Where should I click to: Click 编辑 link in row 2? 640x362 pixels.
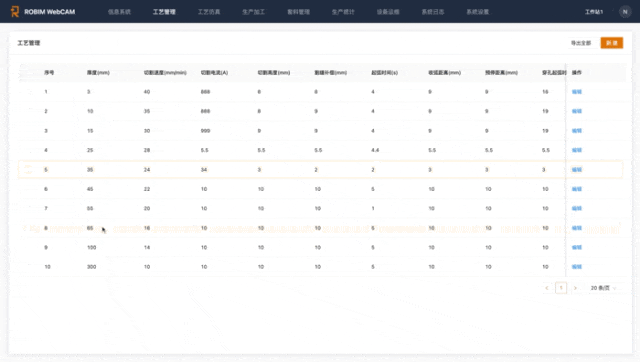577,111
